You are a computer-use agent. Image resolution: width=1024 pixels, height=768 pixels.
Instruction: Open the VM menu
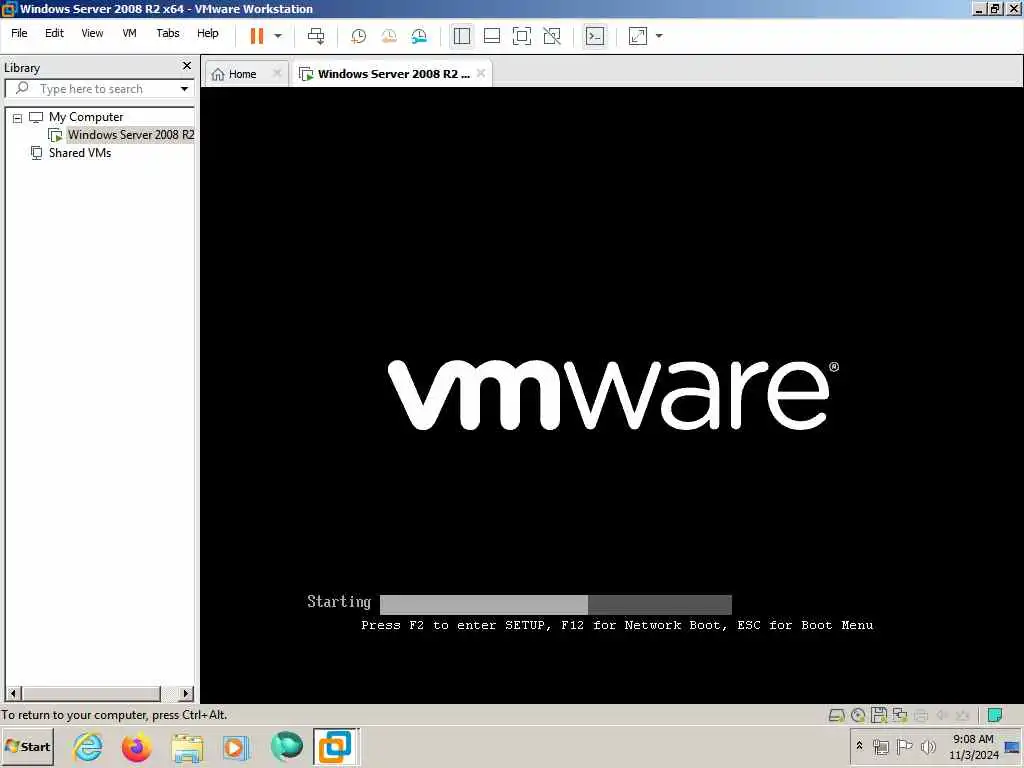(x=129, y=33)
